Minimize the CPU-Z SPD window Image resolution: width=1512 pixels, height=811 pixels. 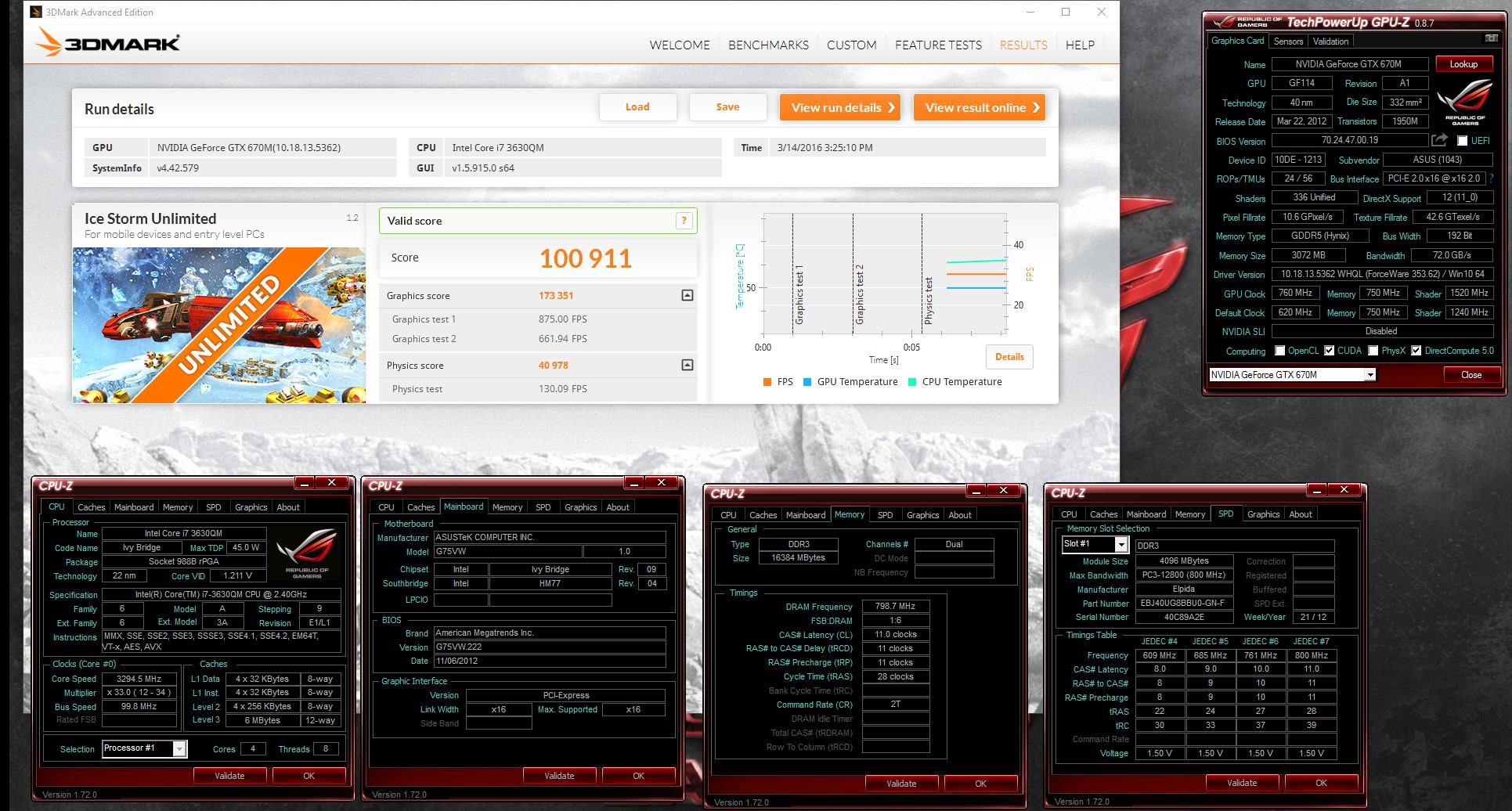click(1317, 489)
